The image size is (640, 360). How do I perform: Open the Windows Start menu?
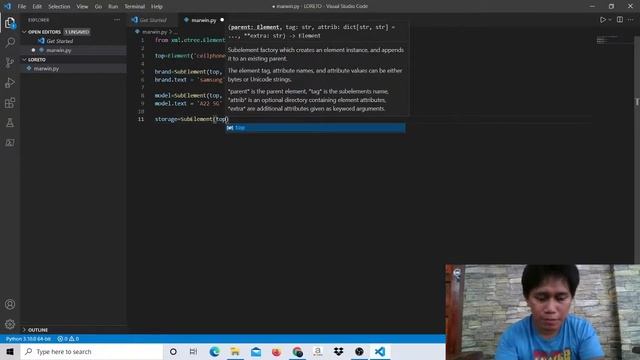(10, 351)
